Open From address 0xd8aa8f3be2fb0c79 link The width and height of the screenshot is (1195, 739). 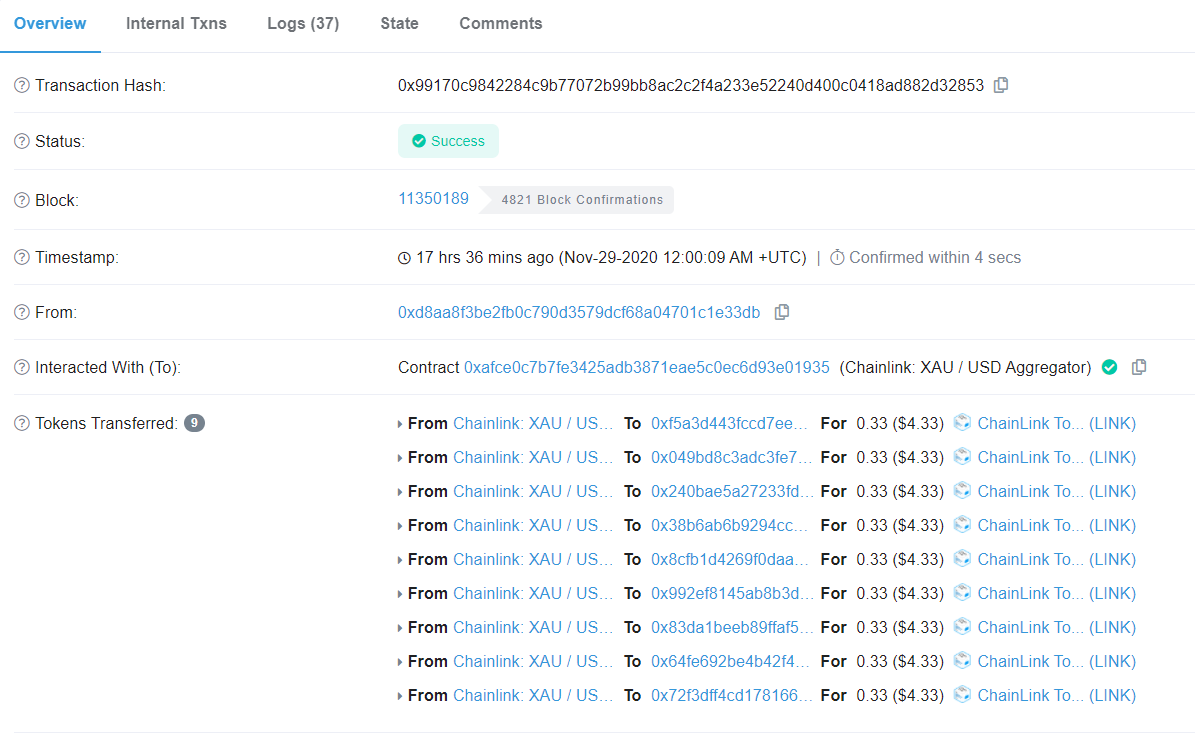[x=578, y=312]
